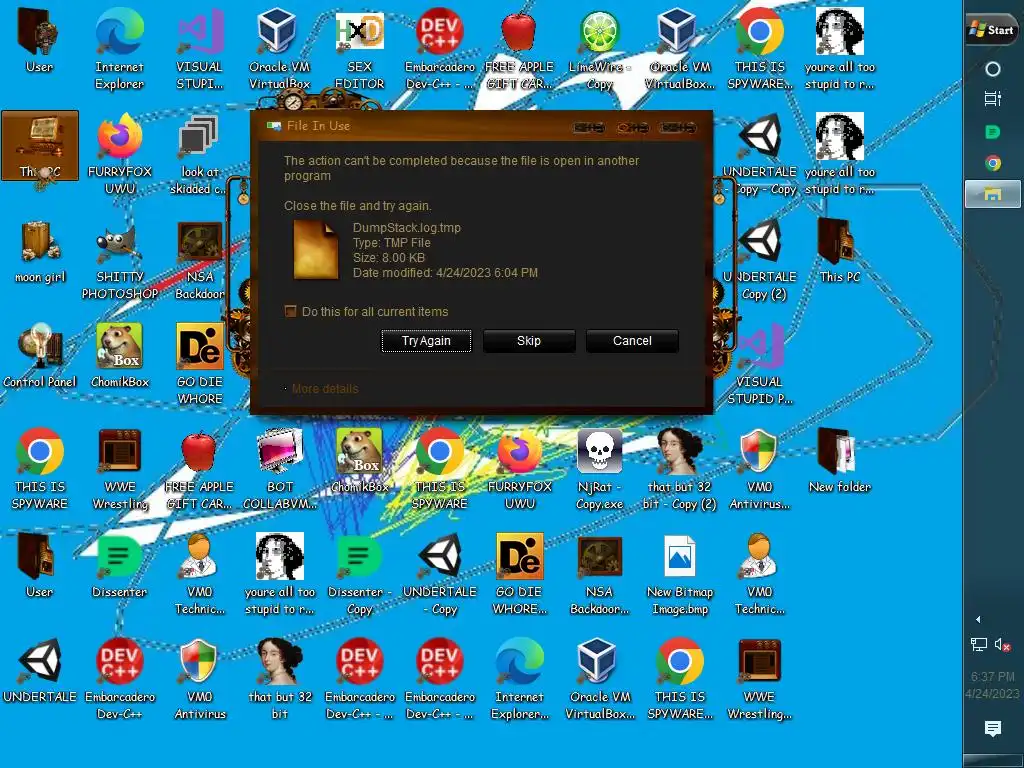Select the UNDERTALE - Copy - Copy icon
The height and width of the screenshot is (768, 1024).
click(x=760, y=155)
